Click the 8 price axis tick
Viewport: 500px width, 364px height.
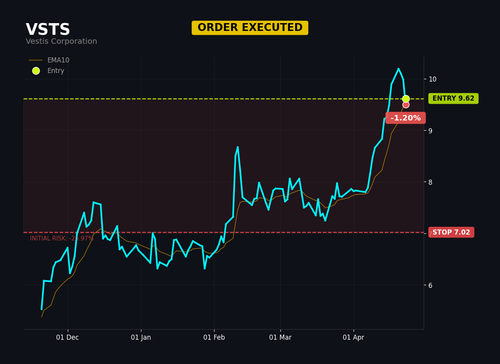coord(430,182)
